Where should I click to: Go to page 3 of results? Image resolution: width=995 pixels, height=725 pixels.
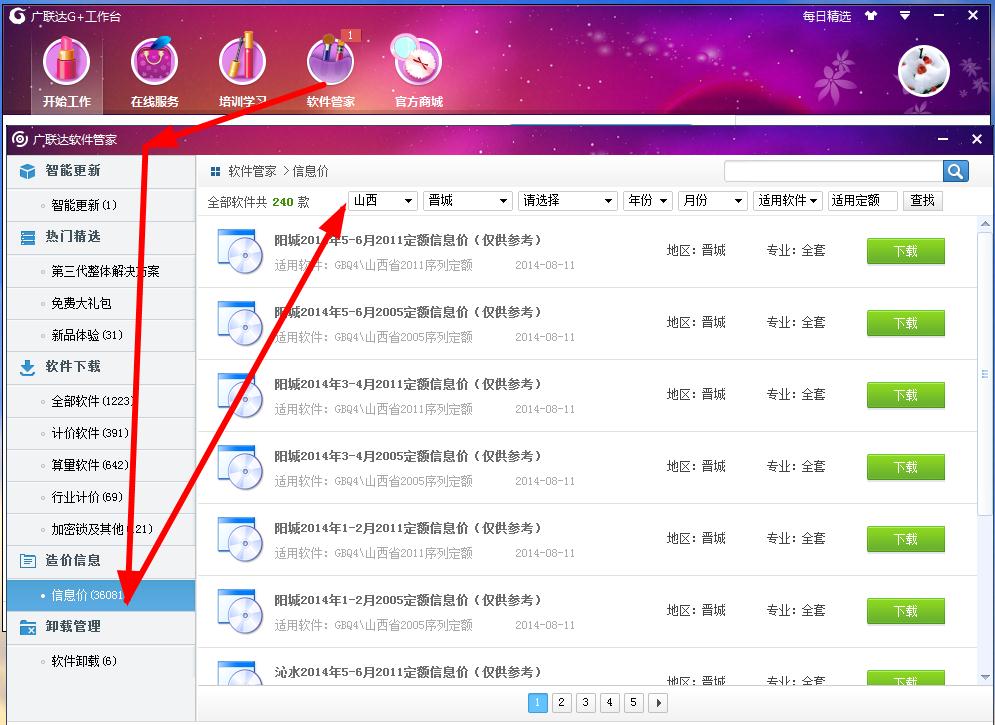[586, 702]
